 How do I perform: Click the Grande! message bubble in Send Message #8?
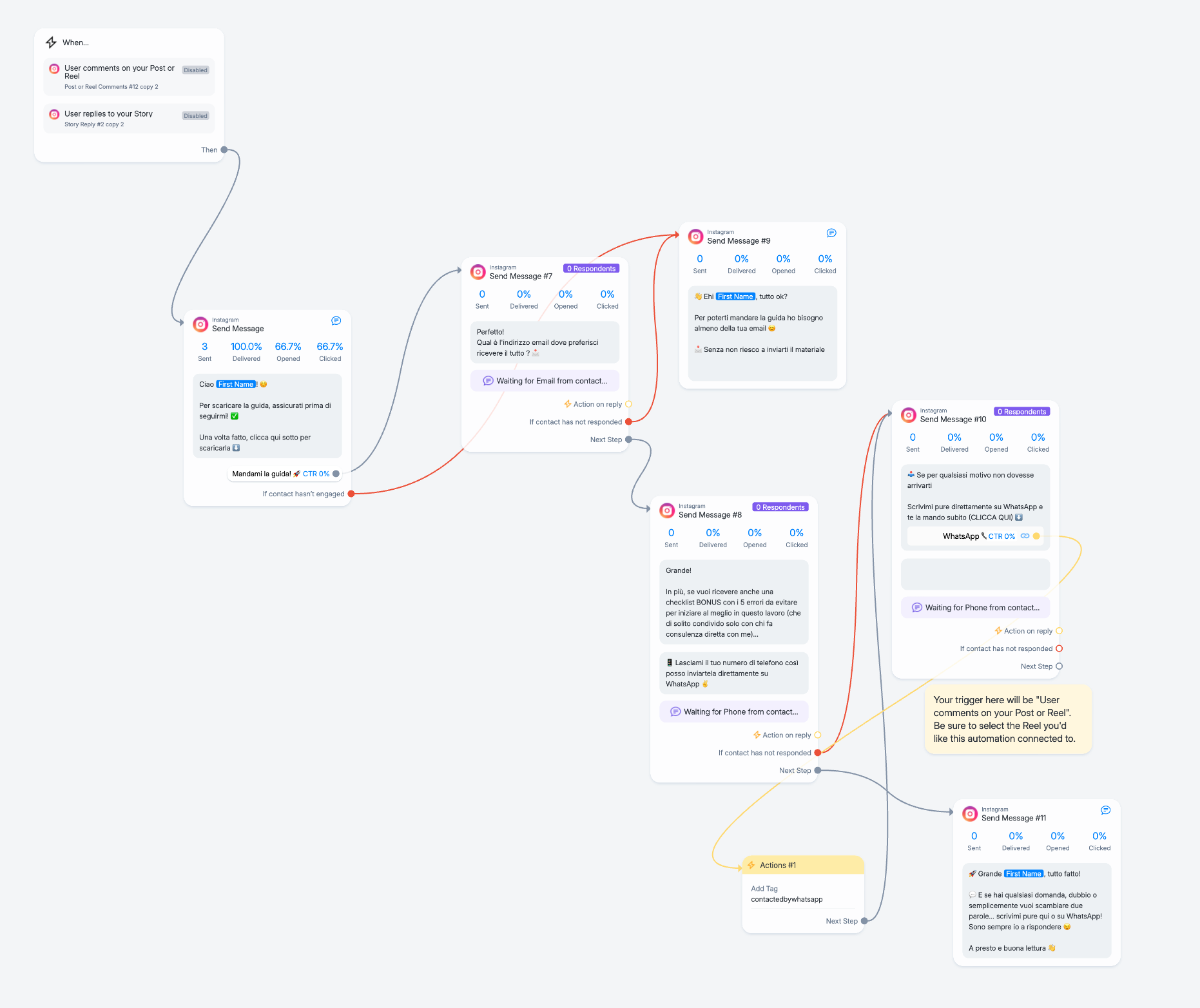pos(734,602)
